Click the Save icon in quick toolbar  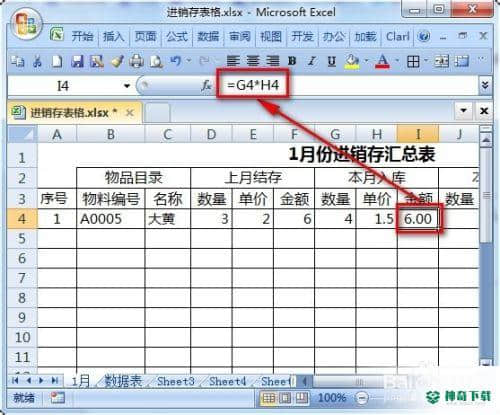(x=77, y=61)
